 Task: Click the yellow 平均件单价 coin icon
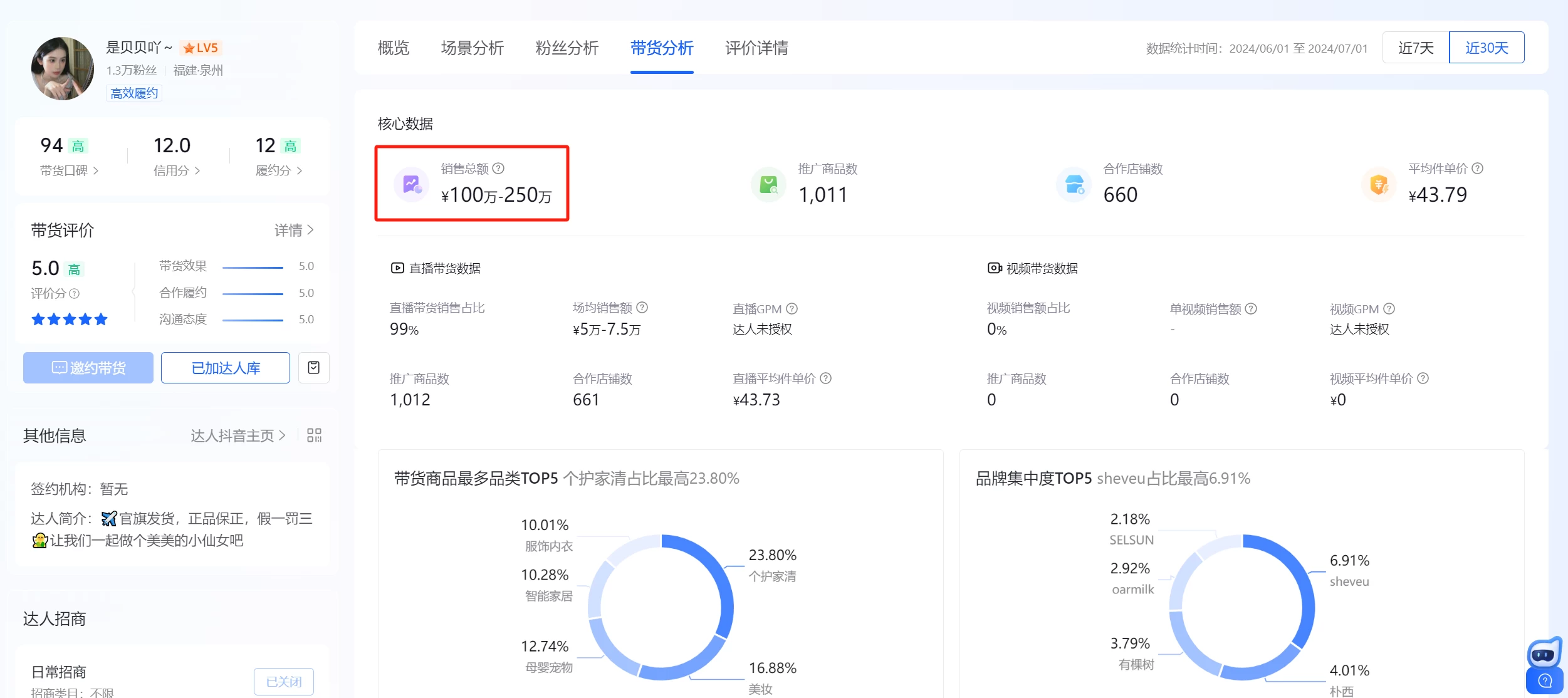click(1379, 184)
